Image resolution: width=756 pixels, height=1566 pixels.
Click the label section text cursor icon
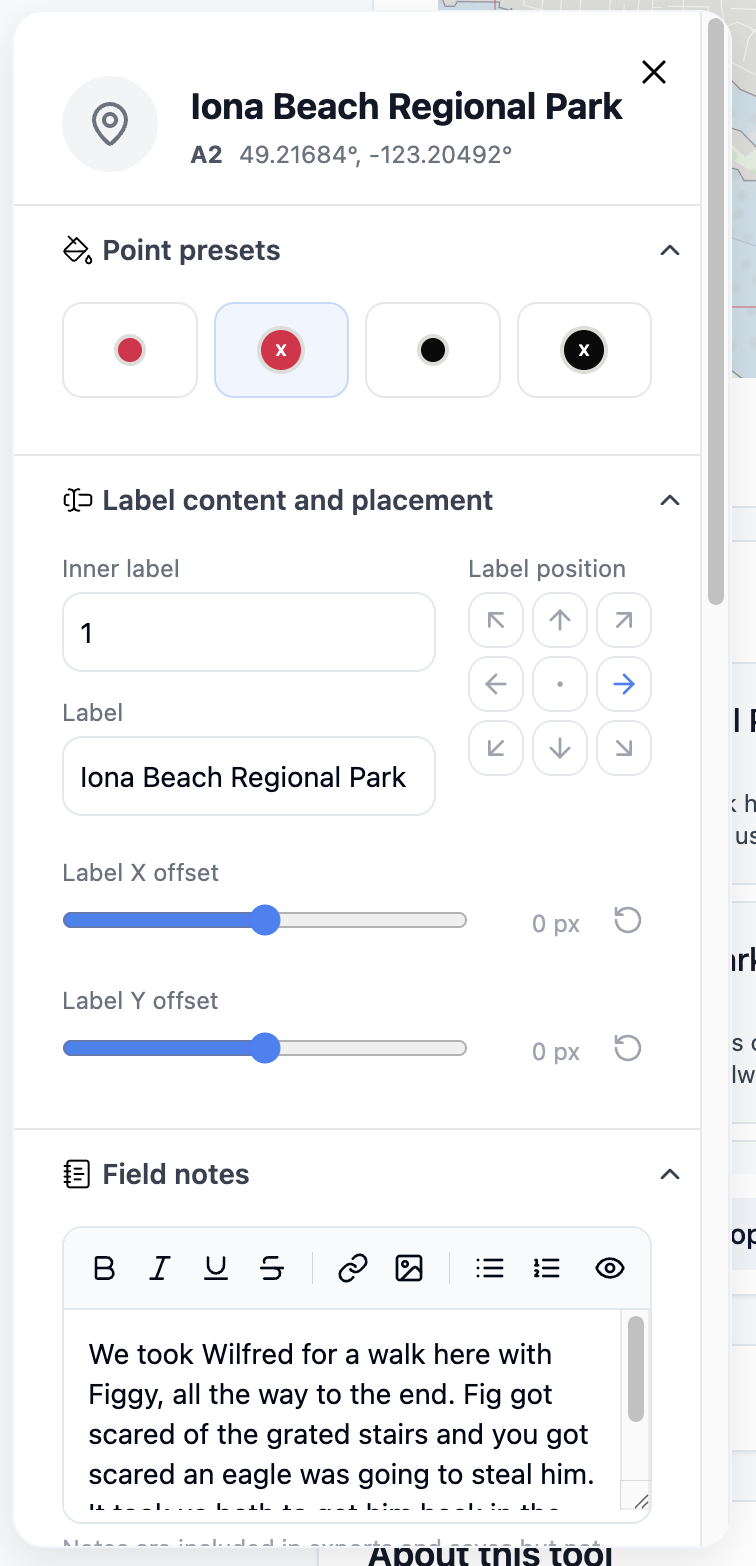(77, 500)
